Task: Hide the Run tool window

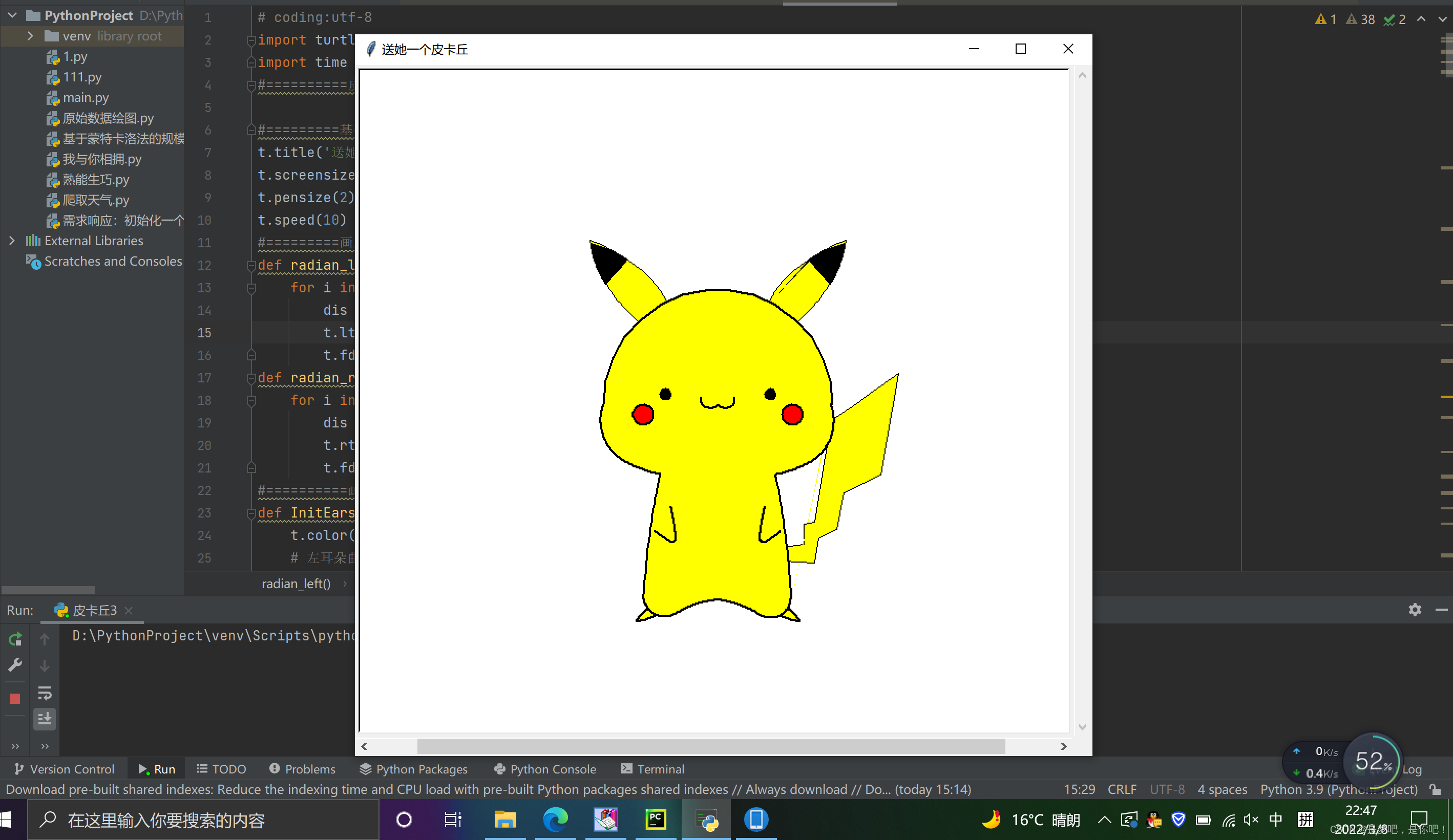Action: point(1441,610)
